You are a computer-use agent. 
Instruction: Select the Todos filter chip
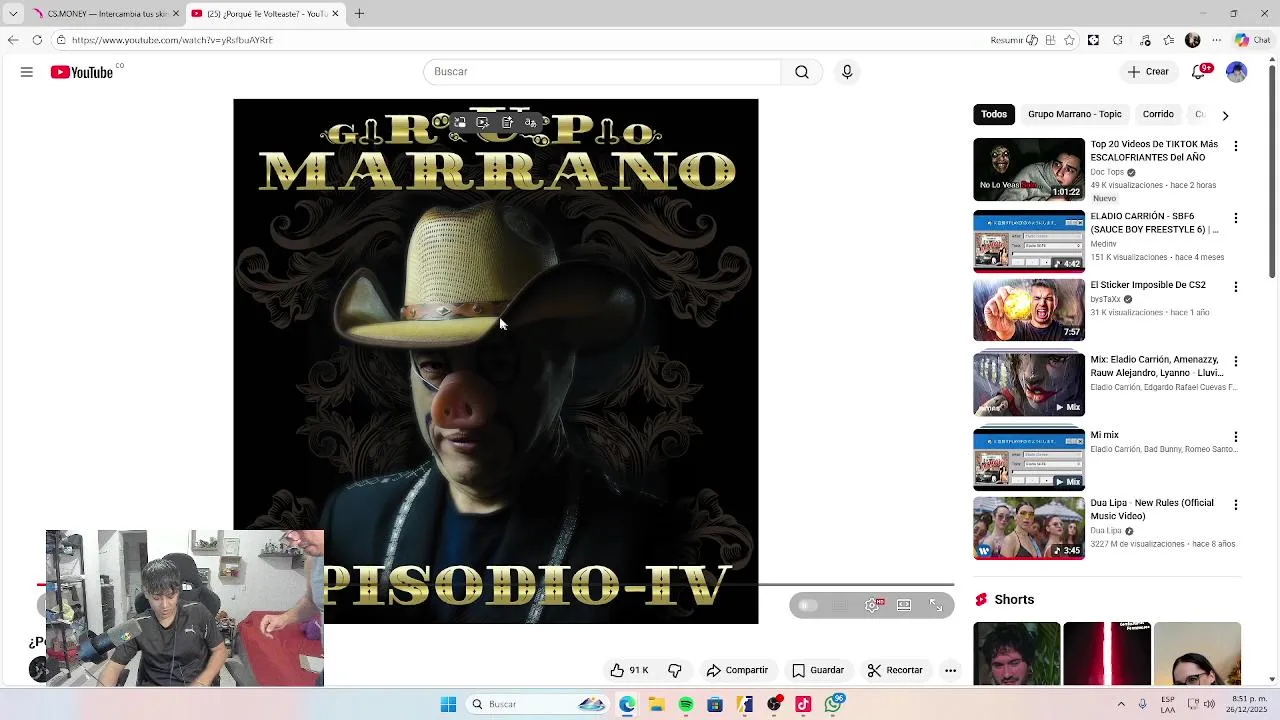pyautogui.click(x=994, y=114)
